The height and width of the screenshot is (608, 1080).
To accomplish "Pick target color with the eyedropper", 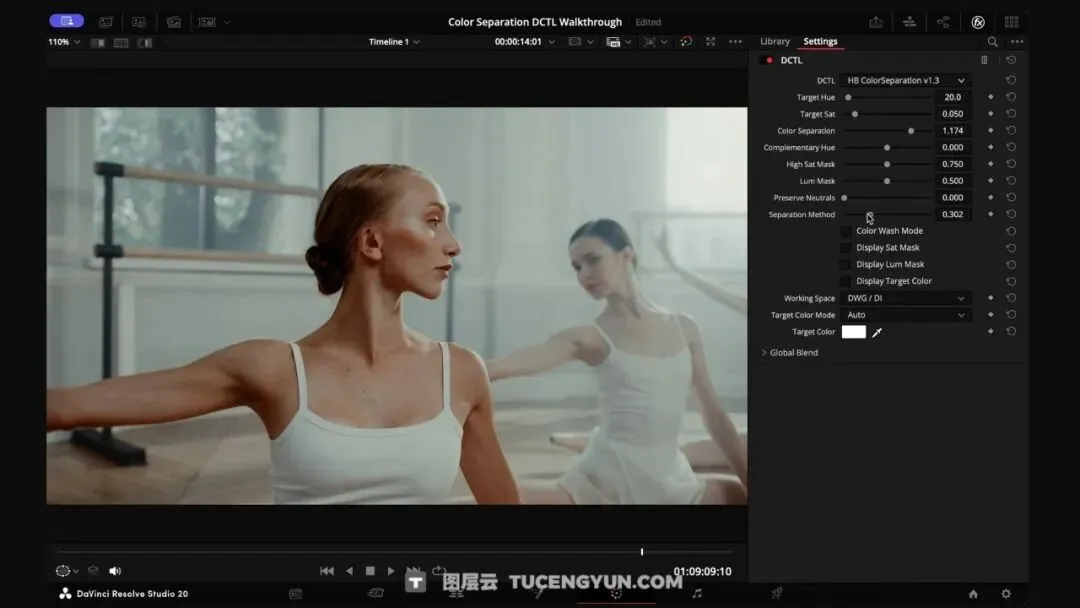I will click(877, 332).
